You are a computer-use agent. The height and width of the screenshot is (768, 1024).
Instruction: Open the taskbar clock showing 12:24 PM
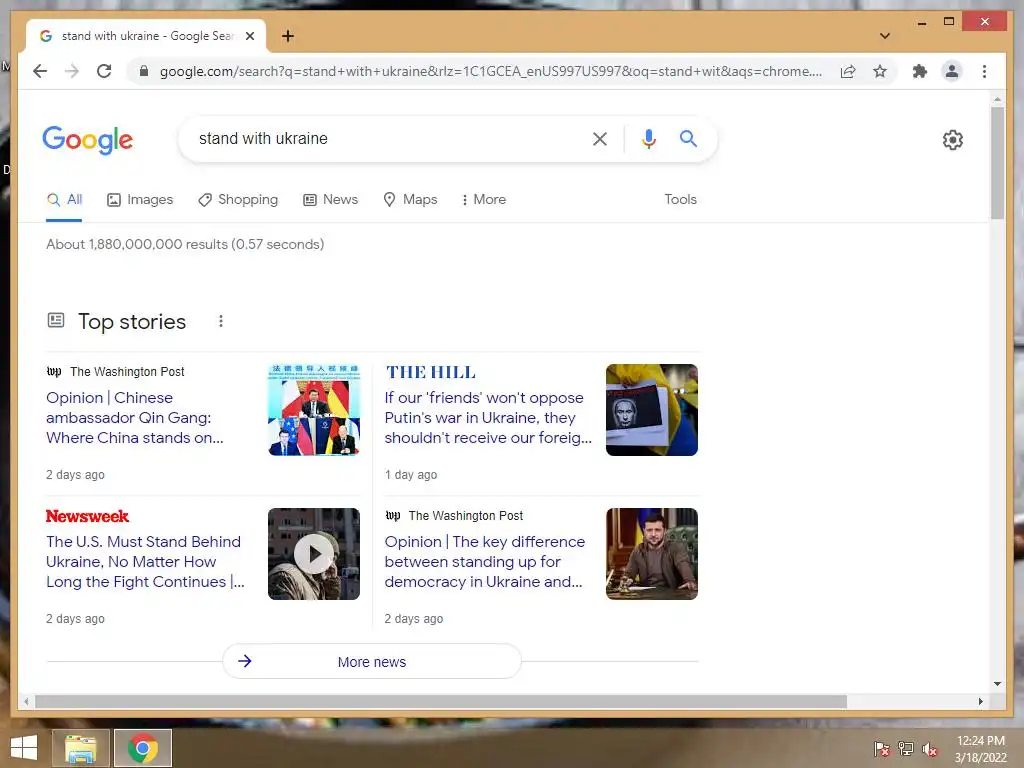coord(981,749)
